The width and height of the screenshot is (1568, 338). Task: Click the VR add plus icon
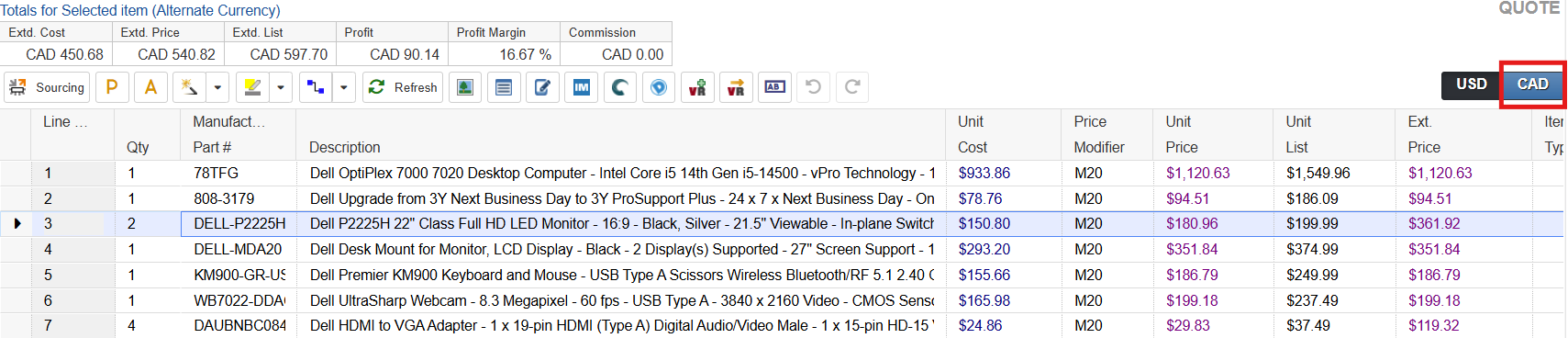pos(697,87)
